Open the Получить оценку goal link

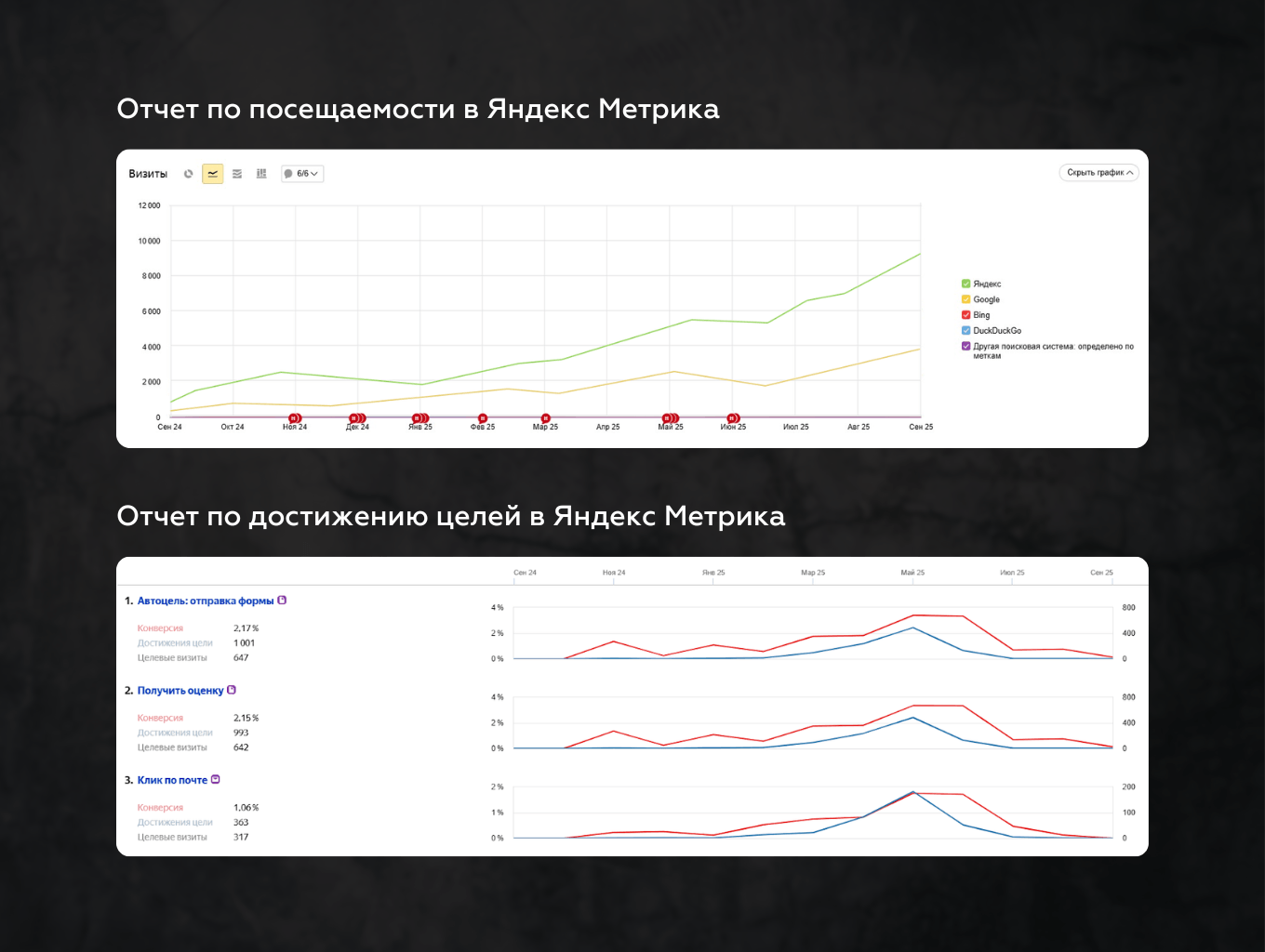(180, 691)
